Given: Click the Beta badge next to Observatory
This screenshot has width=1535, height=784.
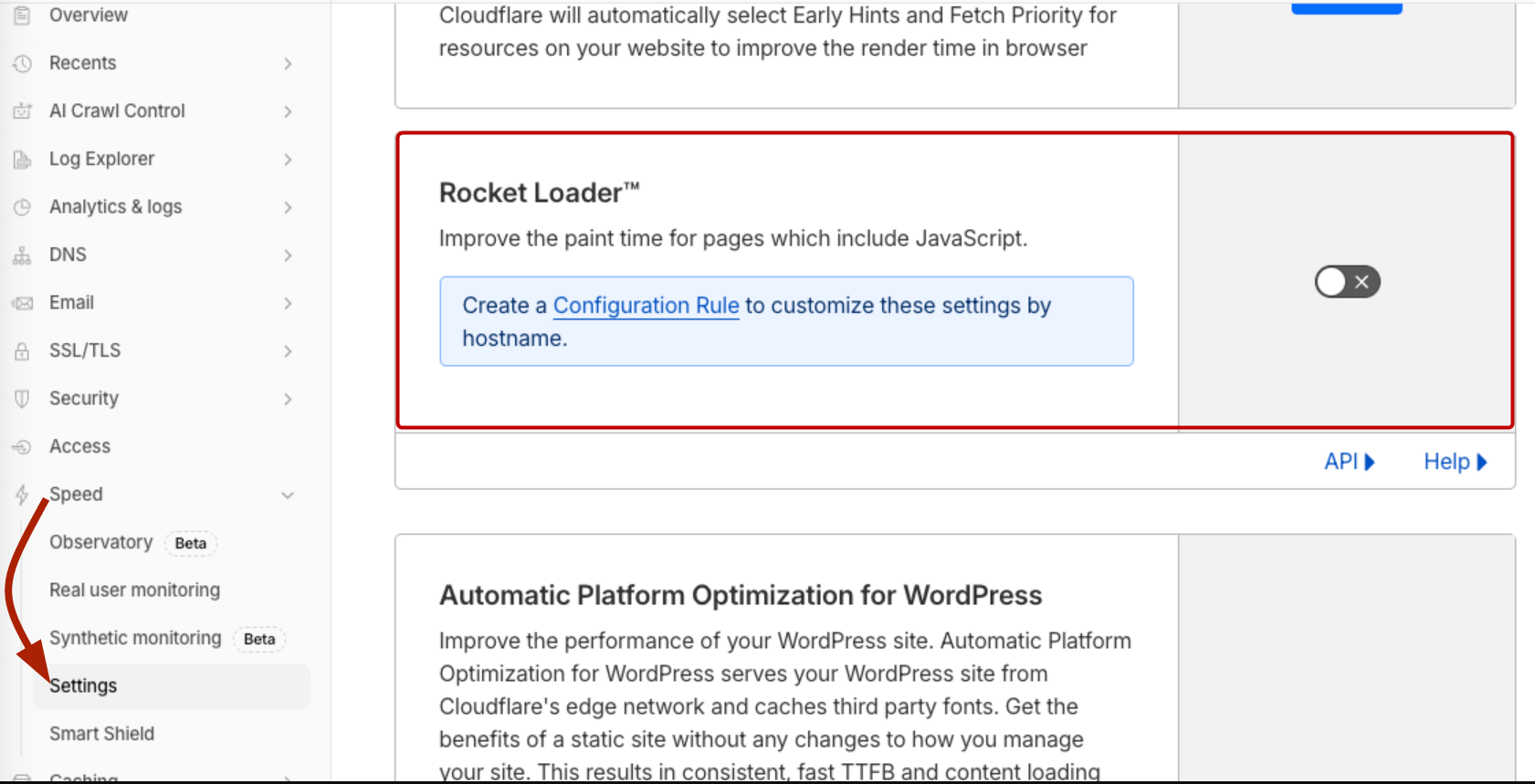Looking at the screenshot, I should click(x=191, y=543).
